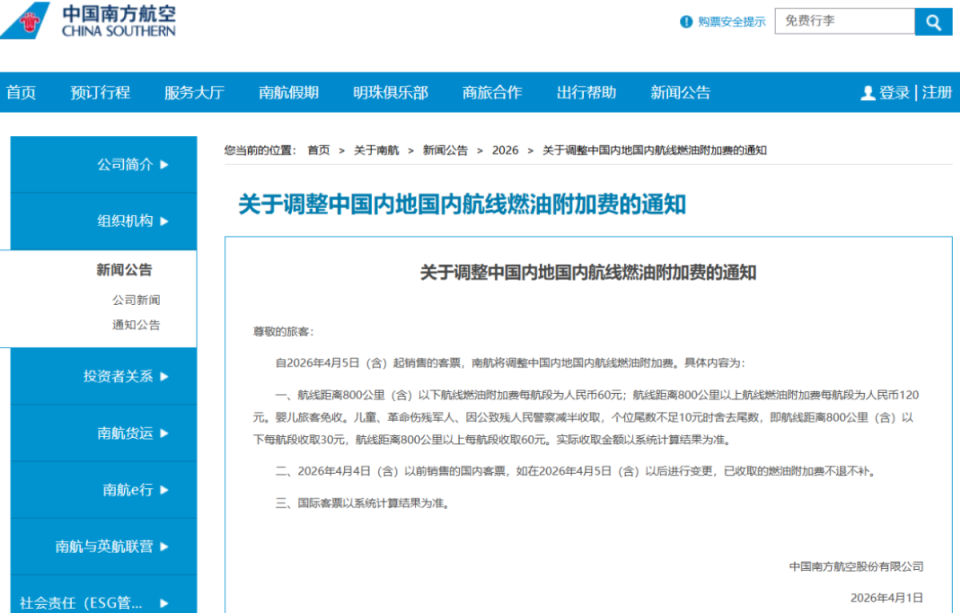The width and height of the screenshot is (960, 613).
Task: Click the magnifier search icon
Action: pyautogui.click(x=932, y=20)
